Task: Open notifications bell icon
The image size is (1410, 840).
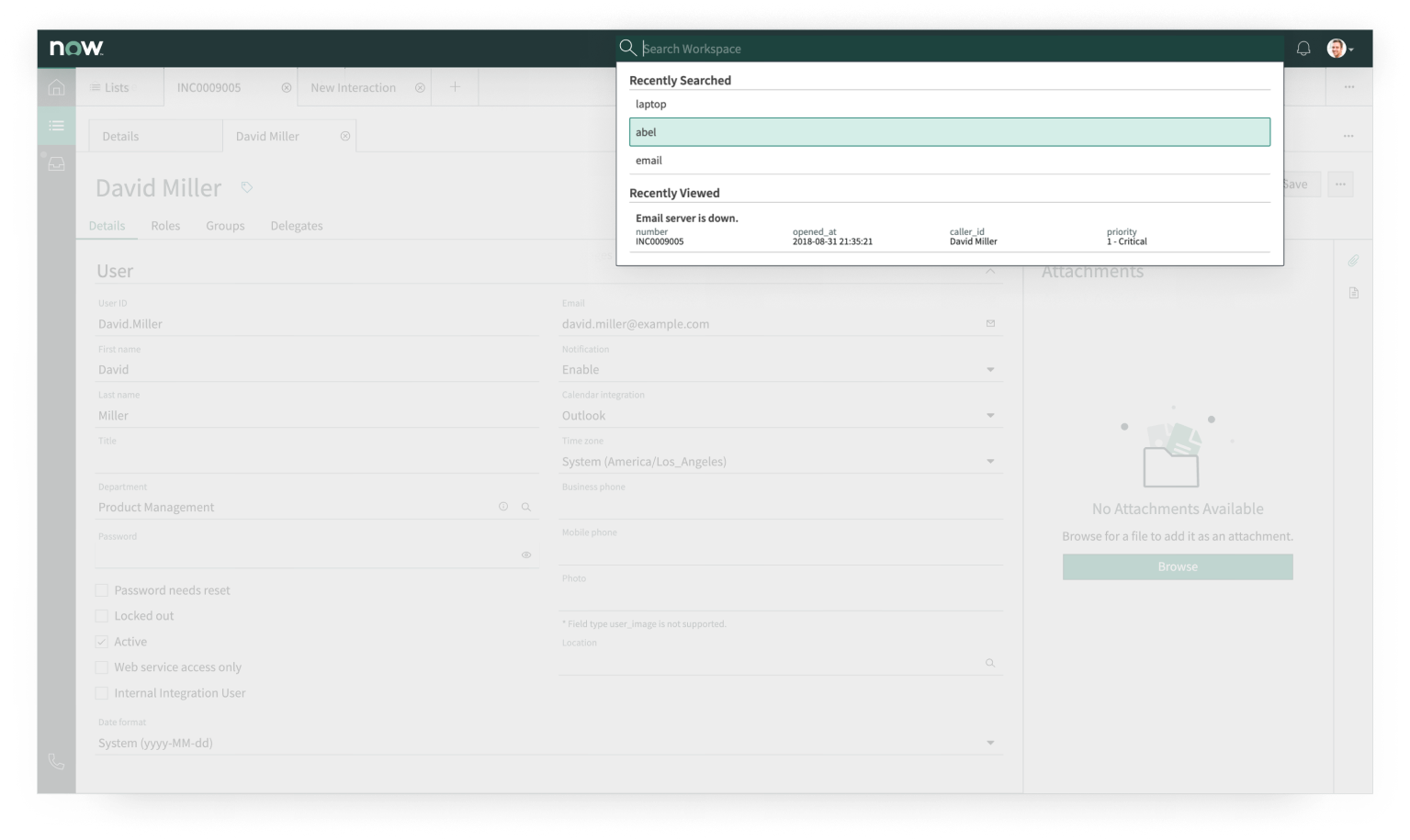Action: tap(1303, 49)
